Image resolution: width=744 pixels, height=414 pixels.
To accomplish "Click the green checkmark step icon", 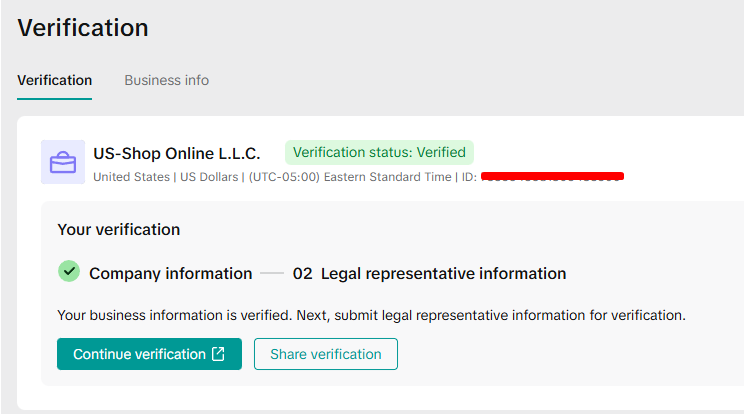I will (68, 272).
